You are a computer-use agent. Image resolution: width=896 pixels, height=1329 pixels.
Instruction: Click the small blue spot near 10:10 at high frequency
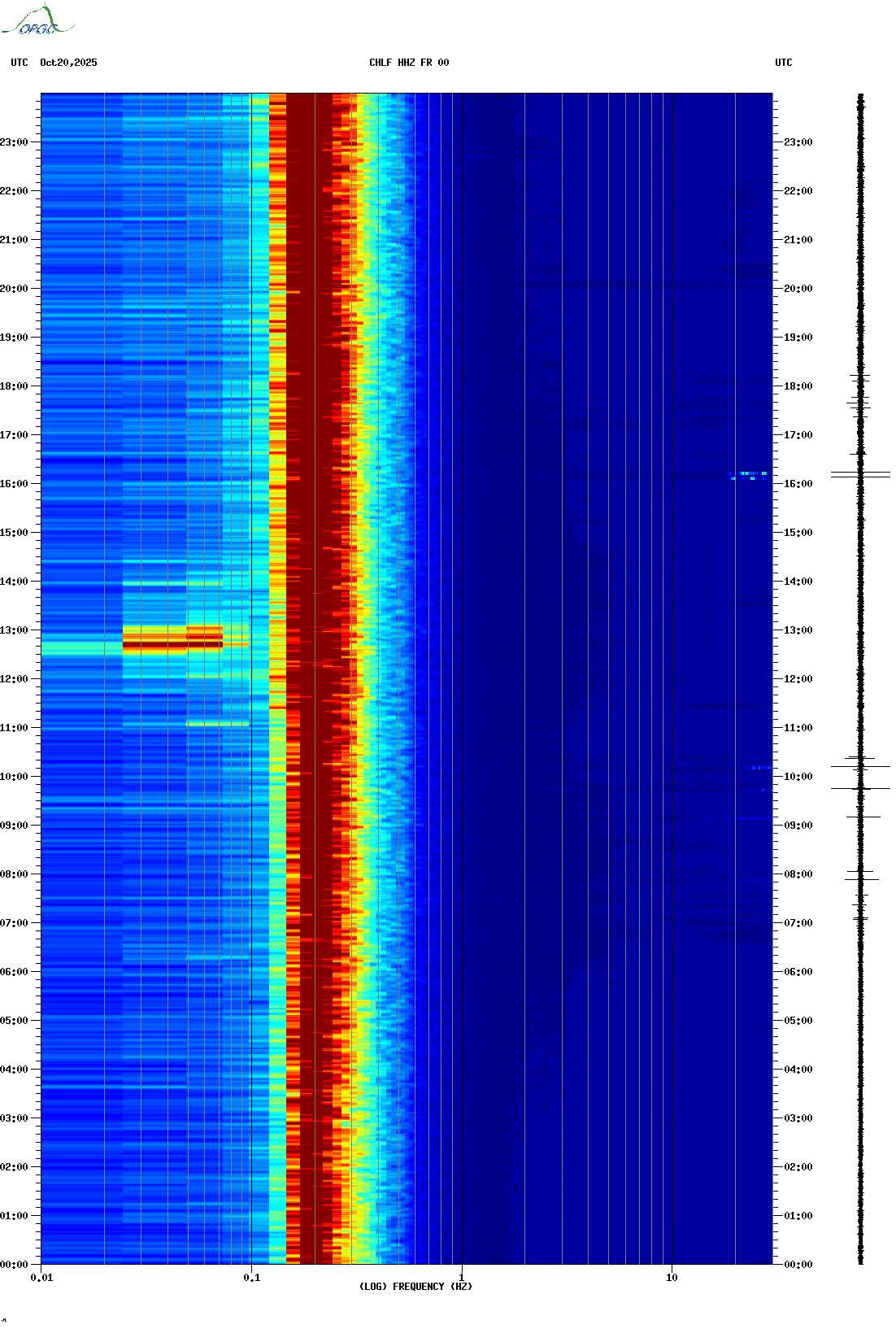(x=761, y=768)
